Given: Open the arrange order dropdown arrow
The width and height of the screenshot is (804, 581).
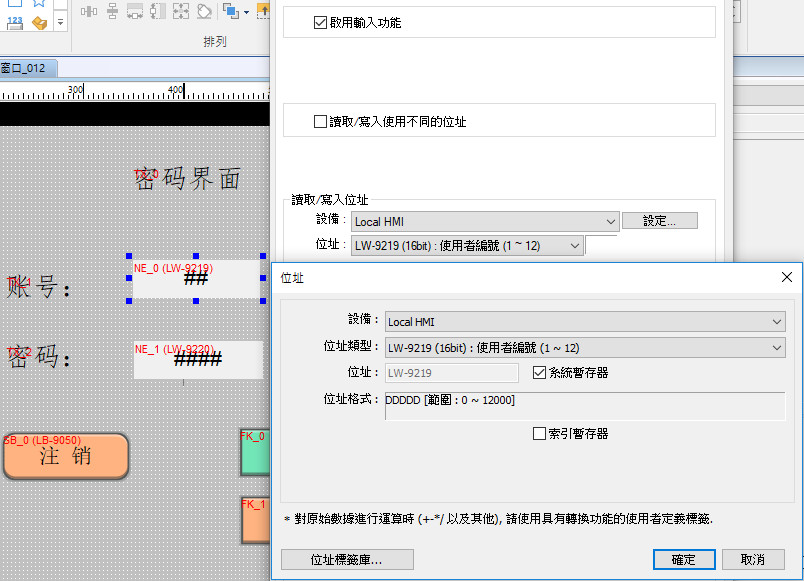Looking at the screenshot, I should 246,12.
